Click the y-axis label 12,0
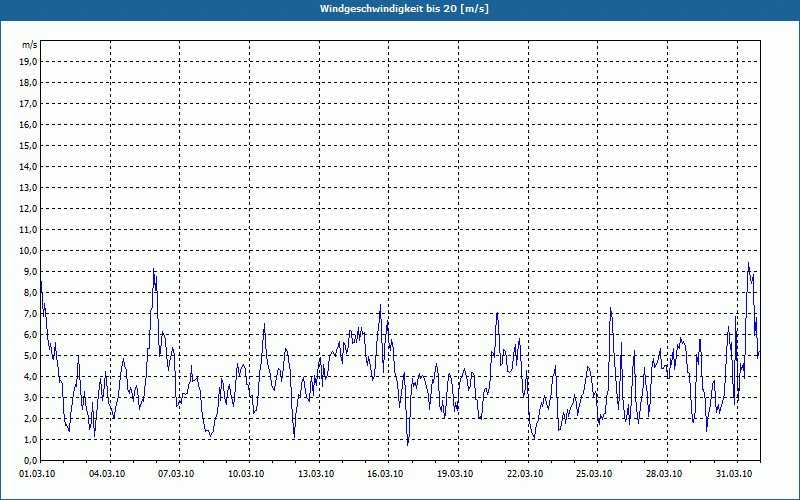Screen dimensions: 800x500 click(28, 209)
